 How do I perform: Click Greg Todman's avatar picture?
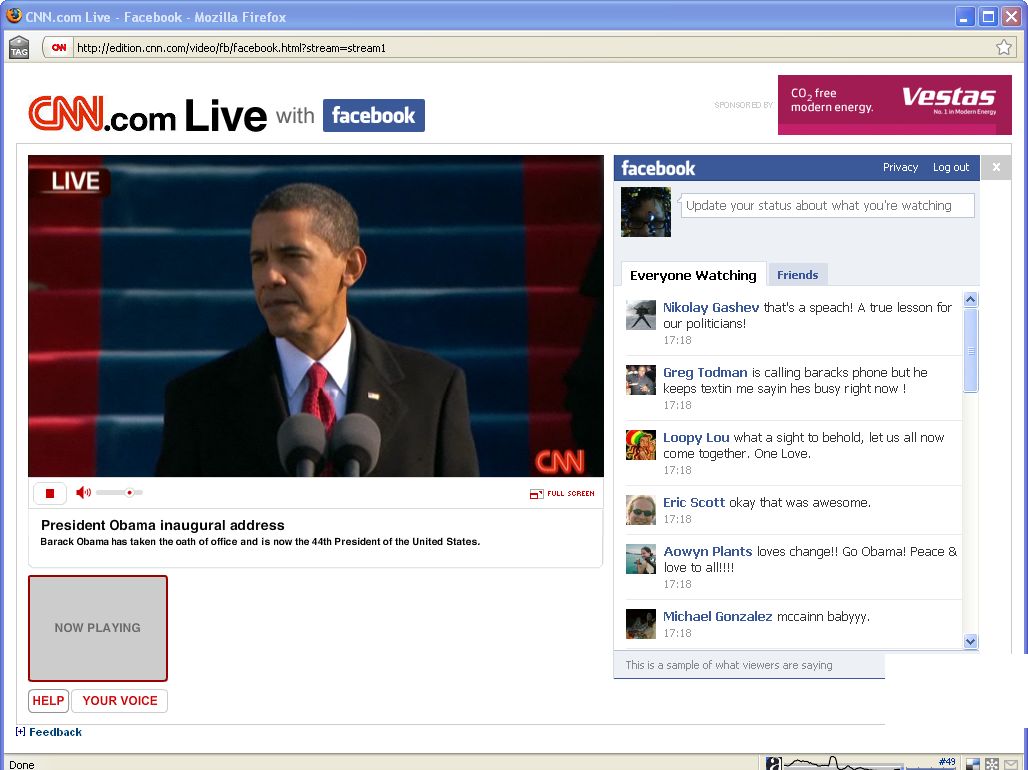[641, 380]
